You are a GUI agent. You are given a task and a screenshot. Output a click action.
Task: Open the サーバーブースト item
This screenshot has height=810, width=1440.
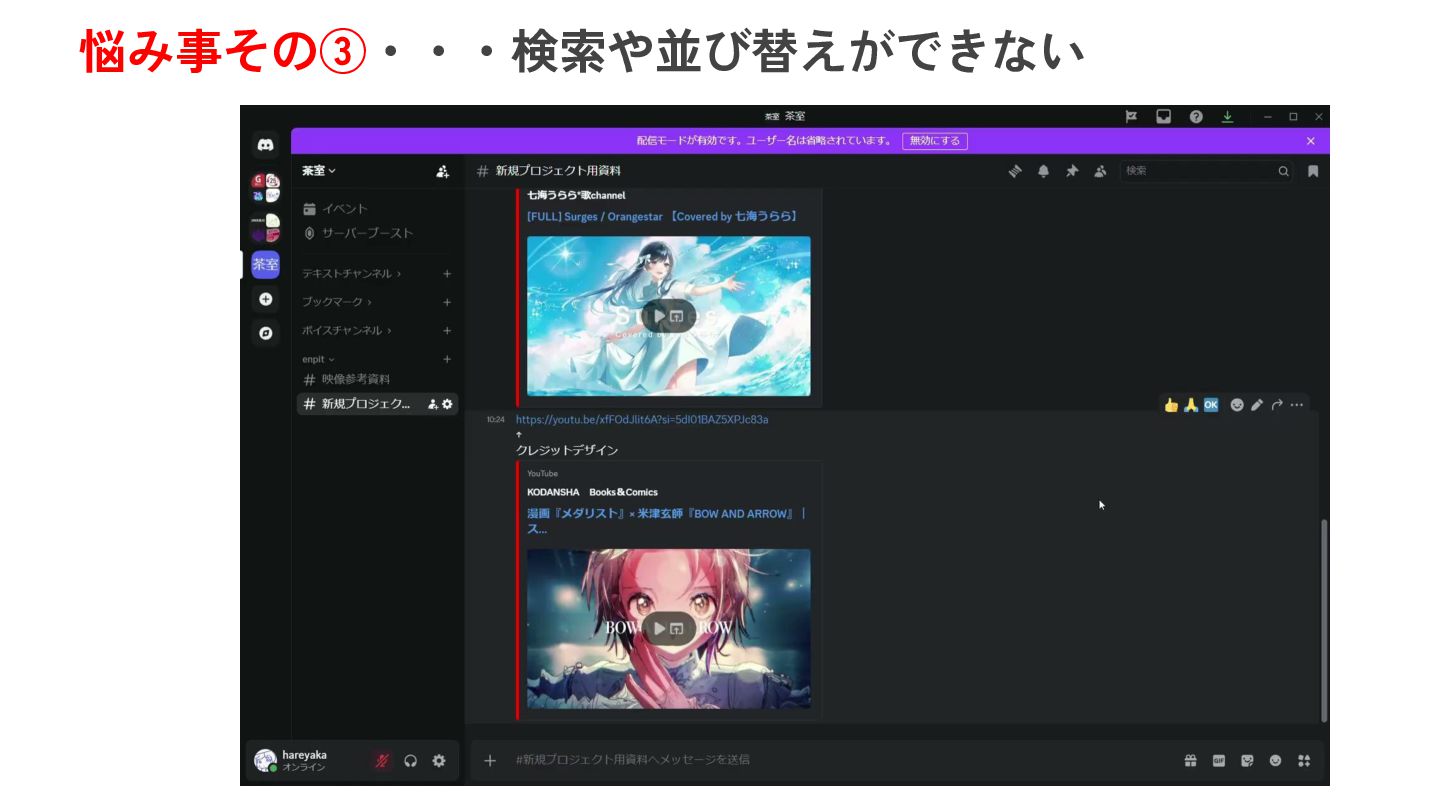point(377,233)
